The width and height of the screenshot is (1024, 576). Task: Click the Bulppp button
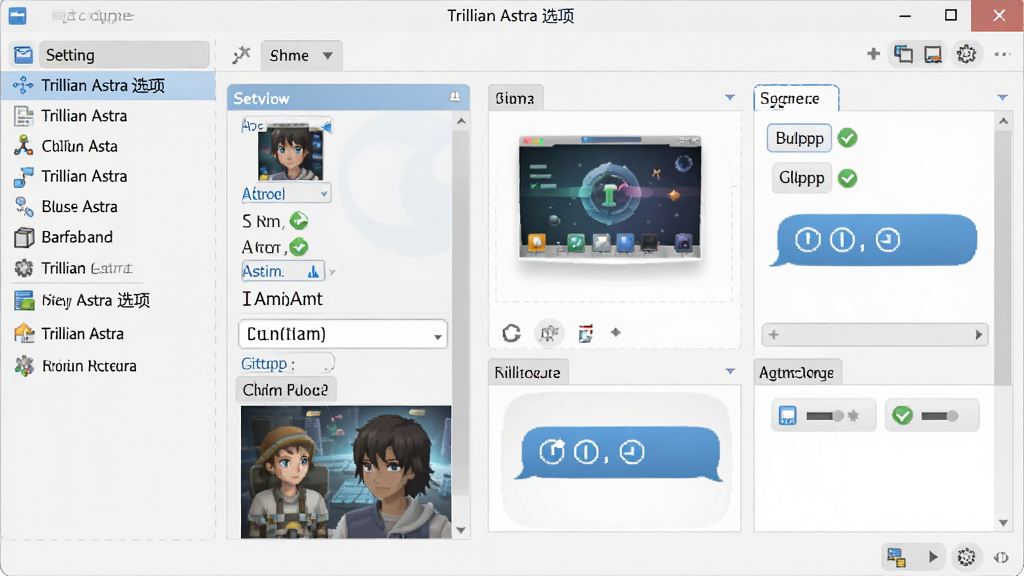click(799, 138)
